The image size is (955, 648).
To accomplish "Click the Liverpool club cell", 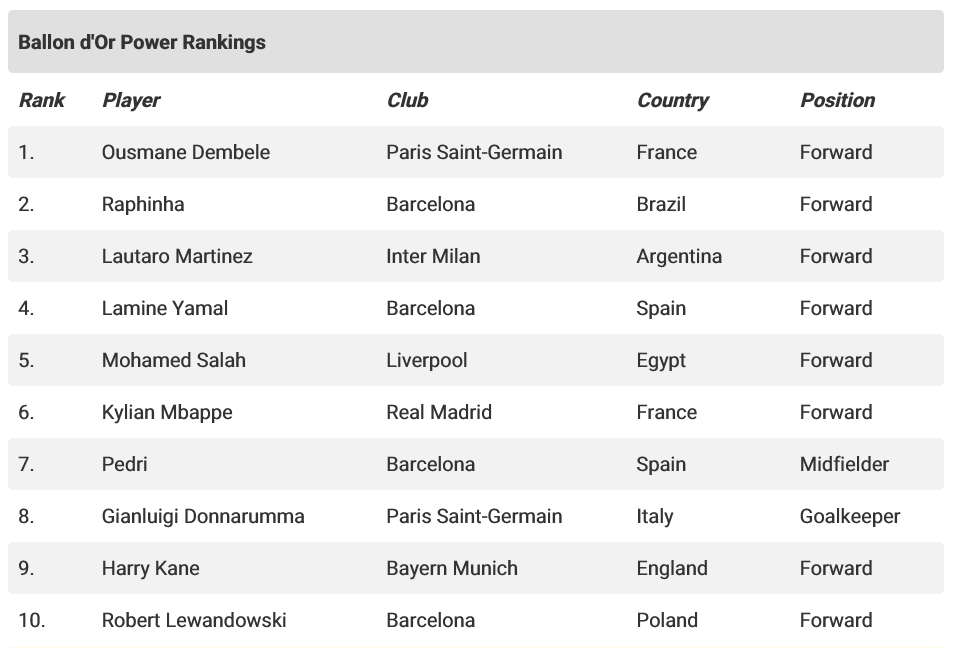I will pyautogui.click(x=427, y=360).
